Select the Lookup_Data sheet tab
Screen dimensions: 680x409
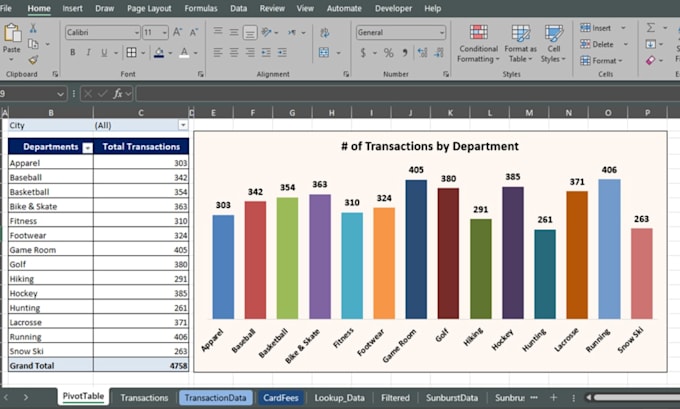[339, 398]
